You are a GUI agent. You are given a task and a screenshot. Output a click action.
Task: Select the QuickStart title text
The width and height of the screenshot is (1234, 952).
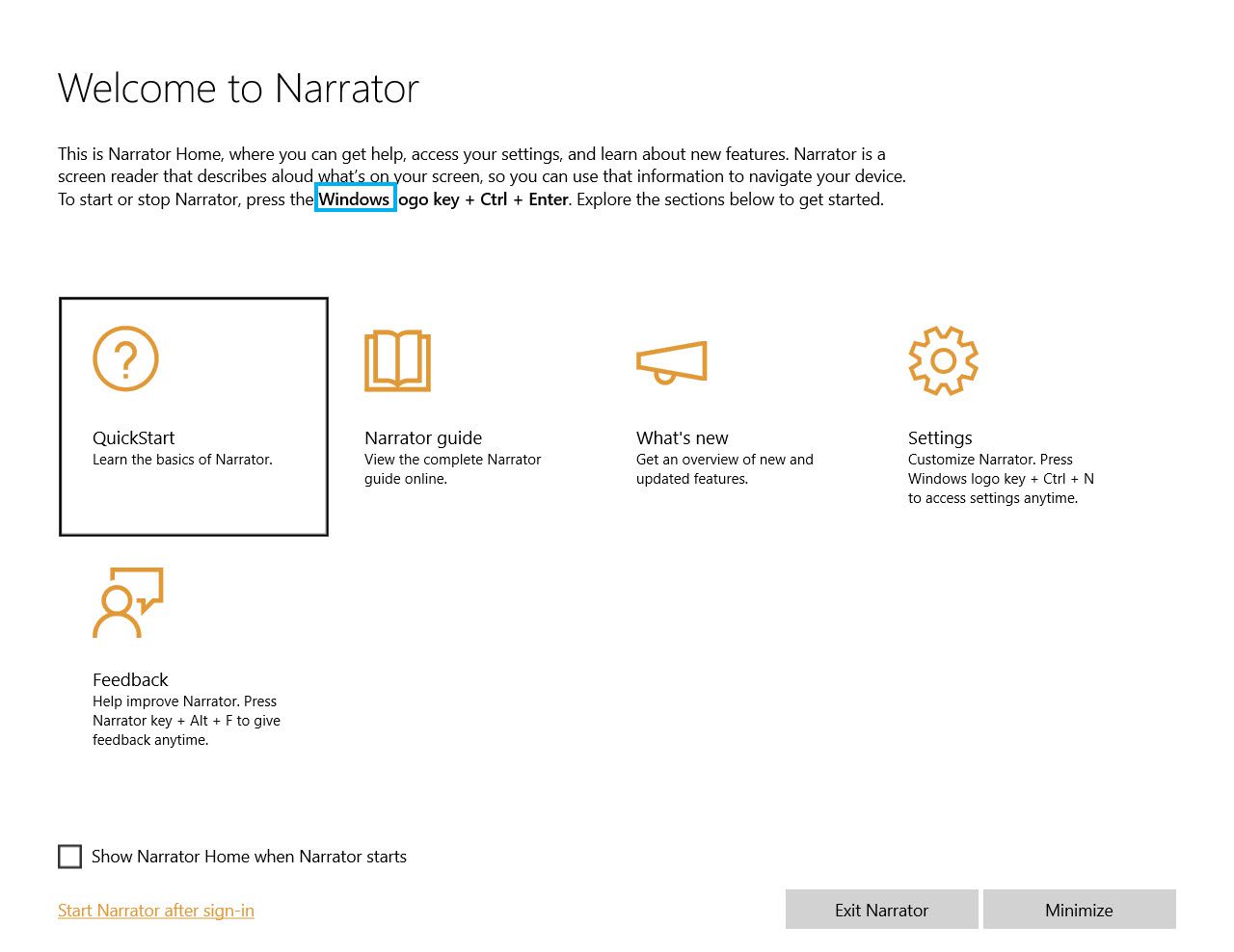point(134,437)
